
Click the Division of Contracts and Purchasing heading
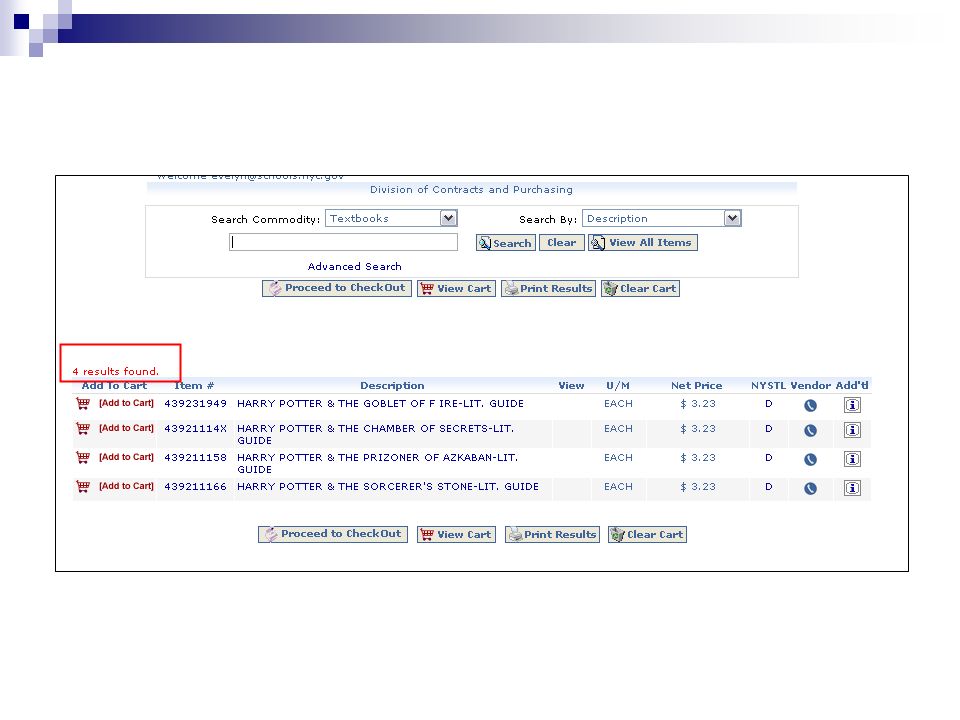point(471,190)
